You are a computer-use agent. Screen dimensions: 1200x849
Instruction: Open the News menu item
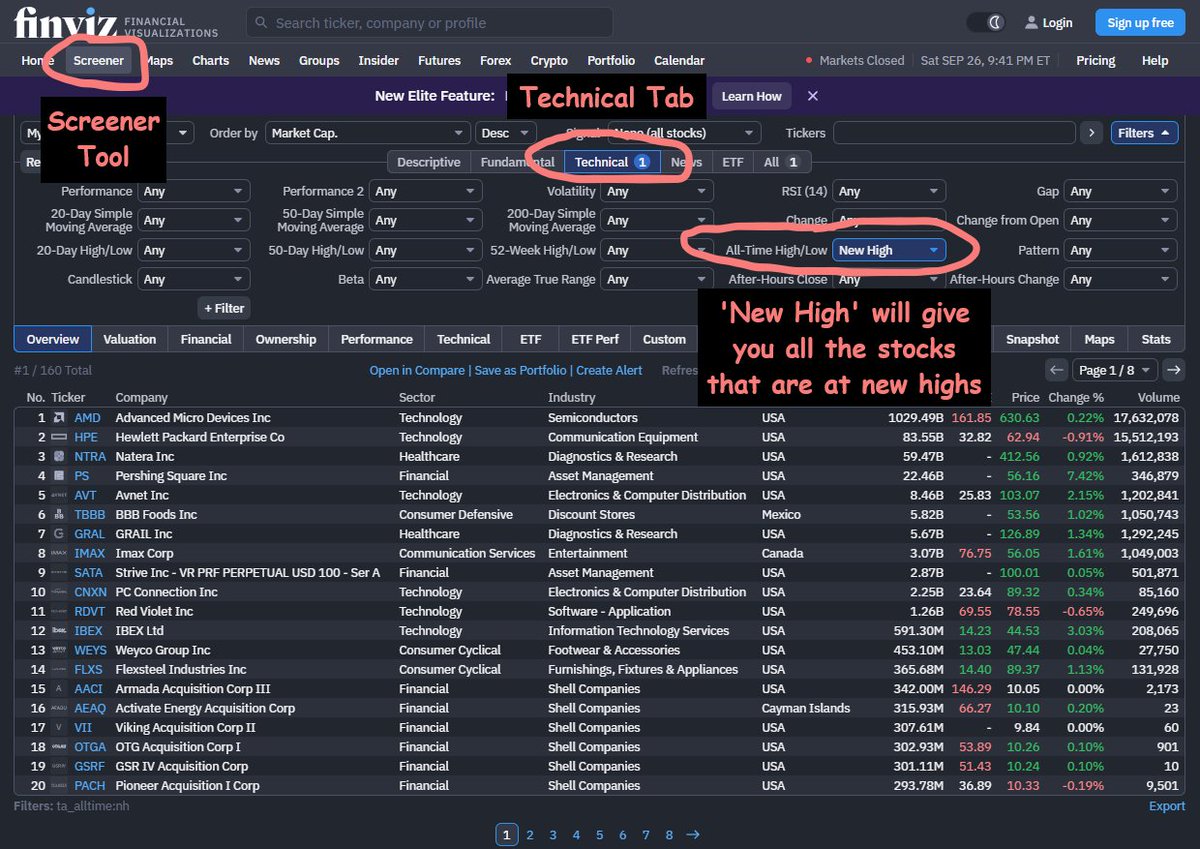pos(264,60)
